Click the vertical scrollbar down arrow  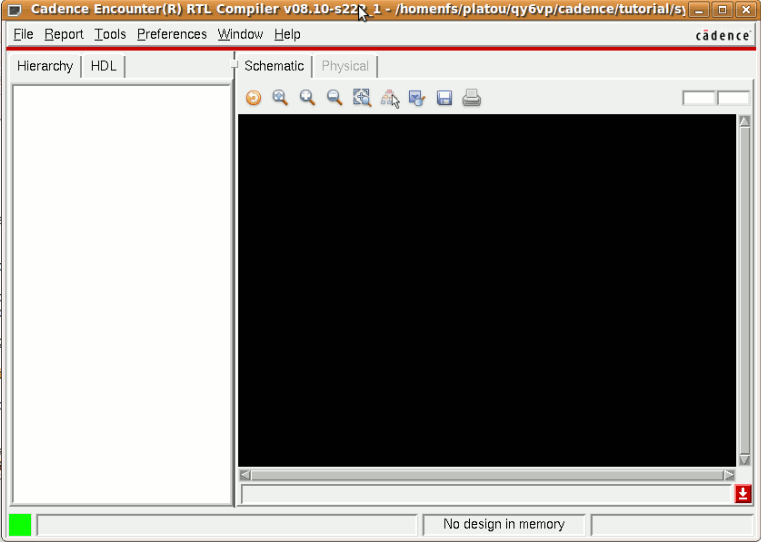pyautogui.click(x=744, y=460)
